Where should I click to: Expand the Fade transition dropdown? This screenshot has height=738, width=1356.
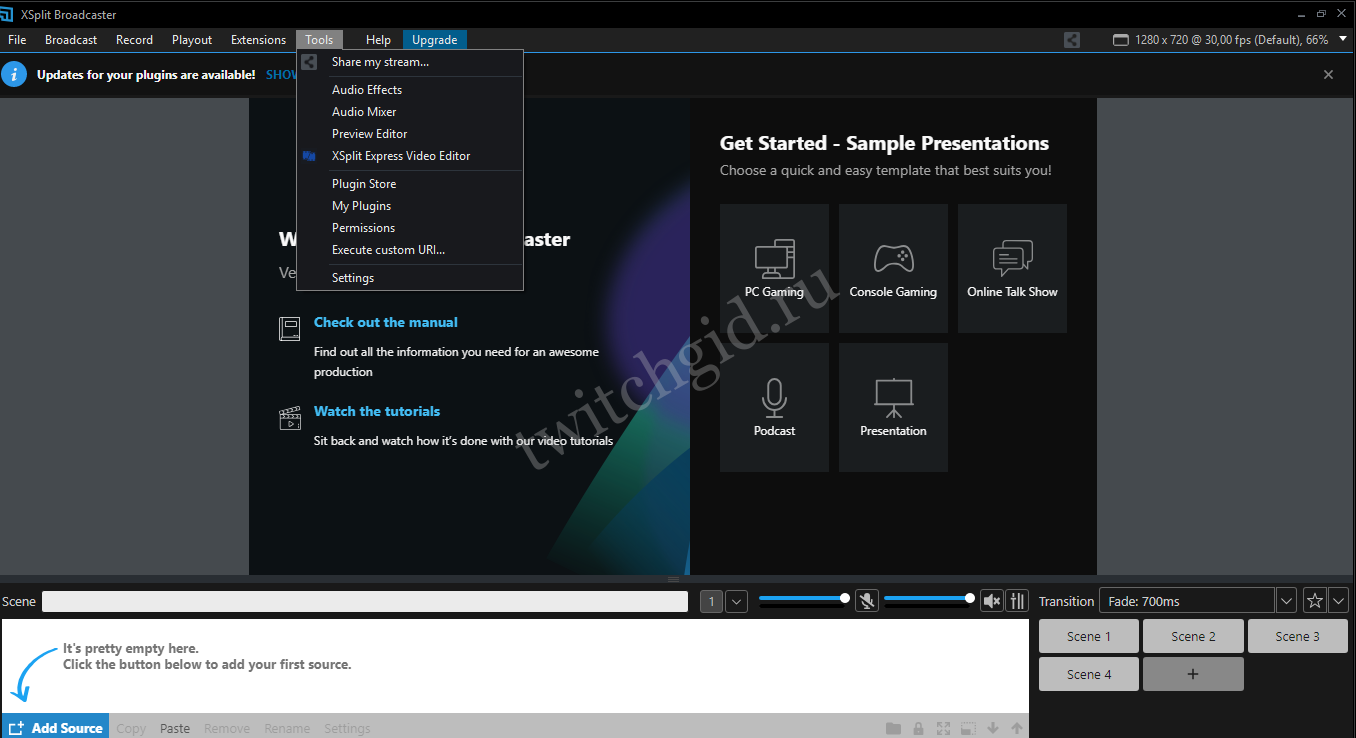point(1287,601)
